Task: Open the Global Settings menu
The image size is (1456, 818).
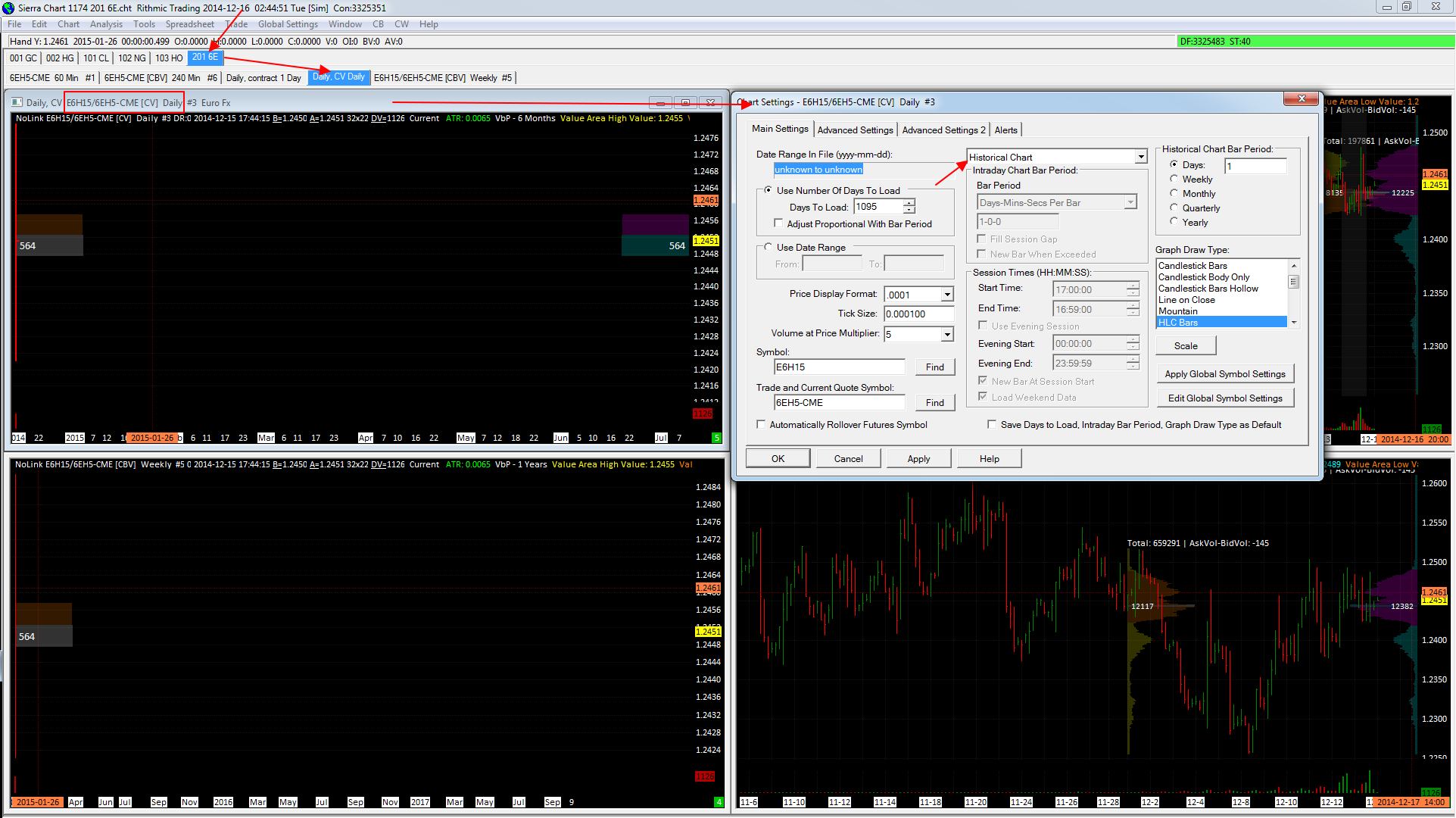Action: [x=287, y=24]
